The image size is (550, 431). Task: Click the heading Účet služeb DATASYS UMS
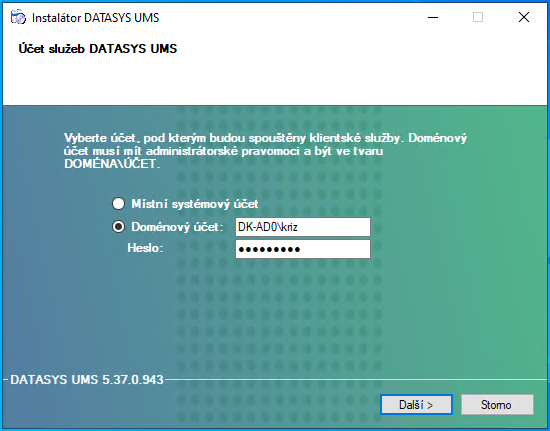(x=98, y=48)
